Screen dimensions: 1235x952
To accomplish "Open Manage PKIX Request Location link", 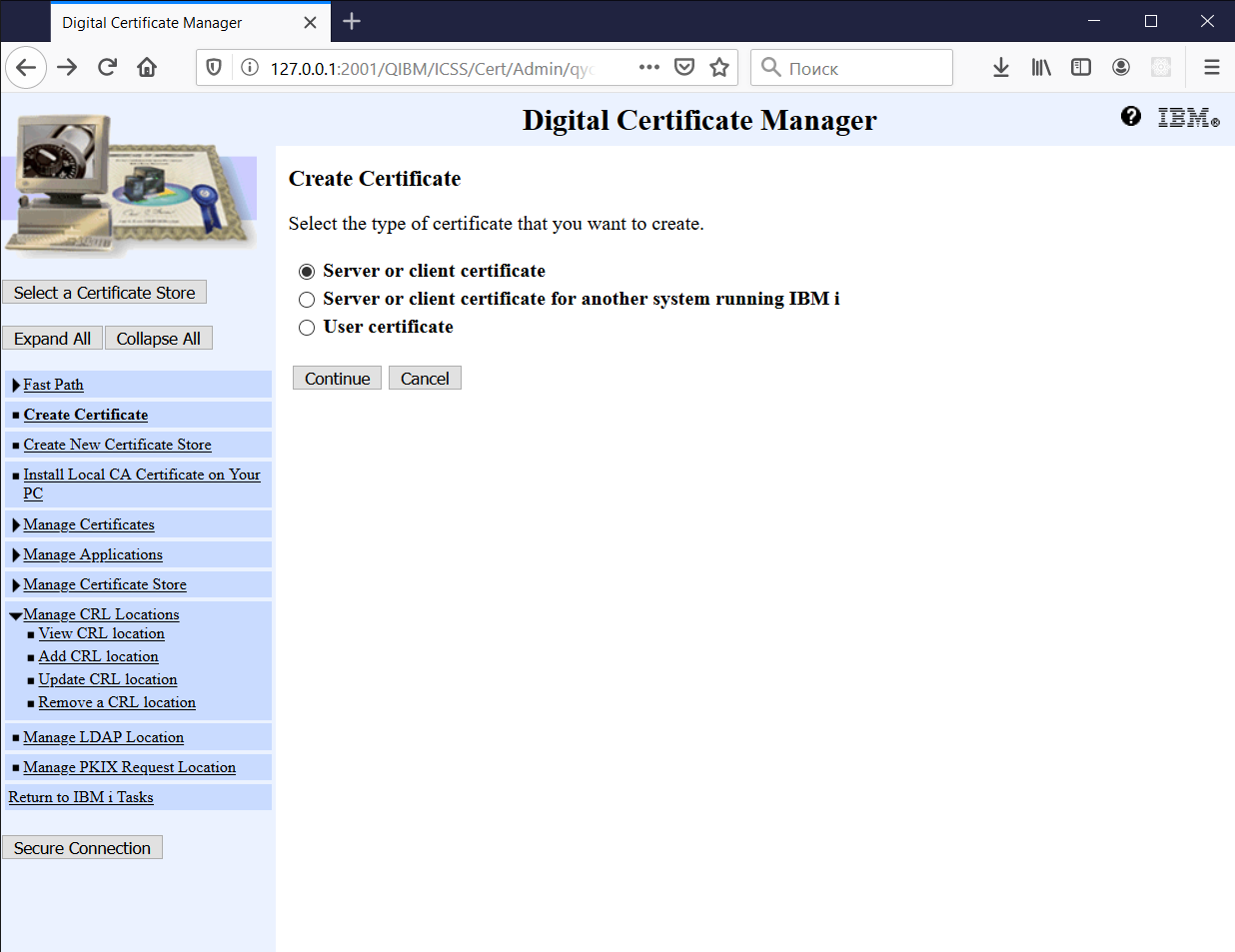I will (x=130, y=767).
